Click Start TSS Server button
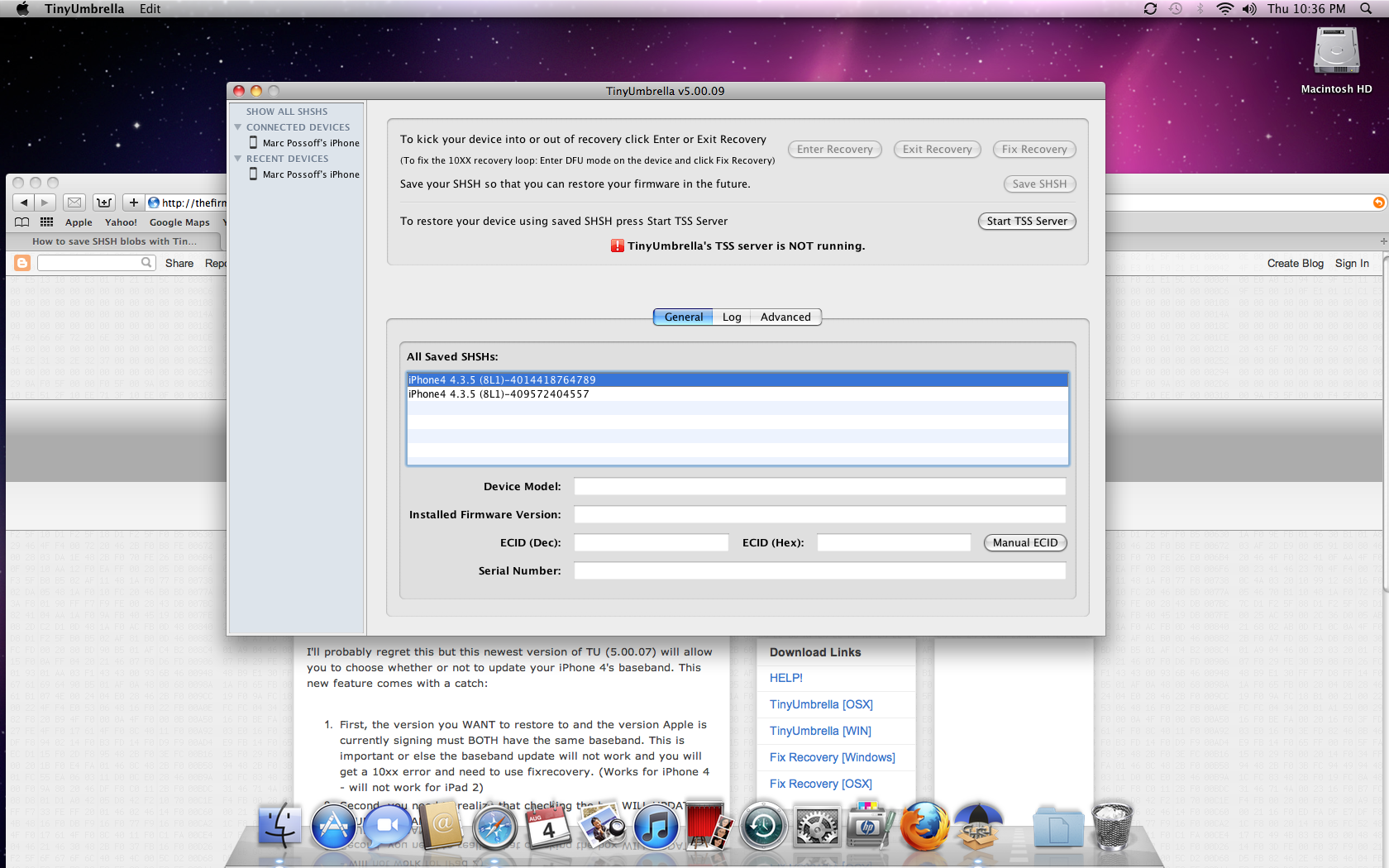This screenshot has width=1389, height=868. [1027, 222]
